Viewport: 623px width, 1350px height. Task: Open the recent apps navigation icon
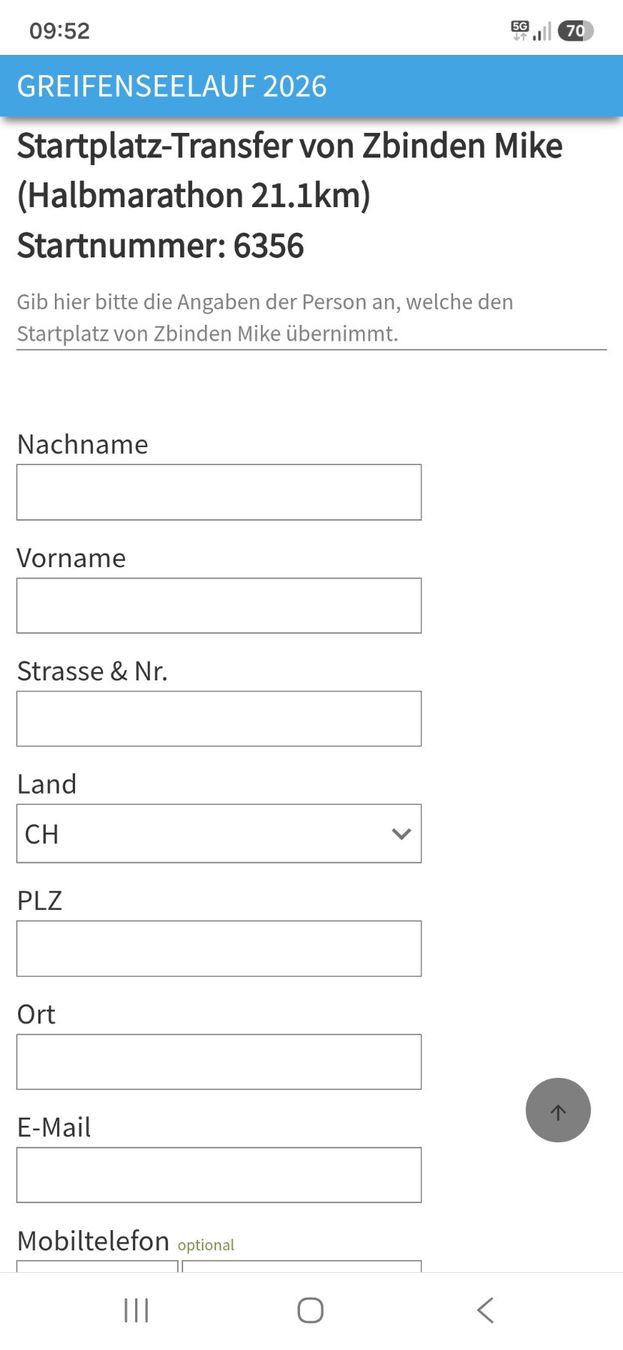136,1310
